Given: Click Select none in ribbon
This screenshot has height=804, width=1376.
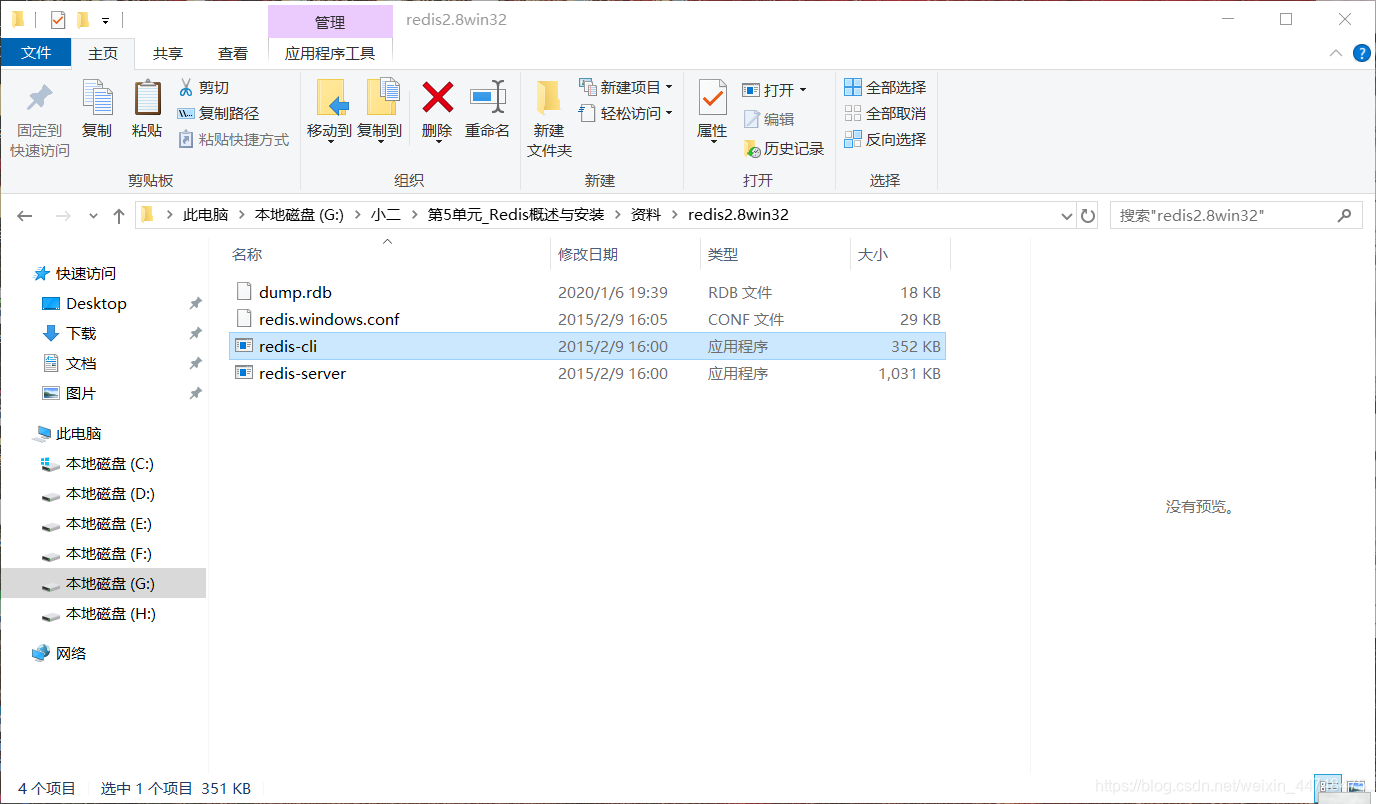Looking at the screenshot, I should coord(885,114).
